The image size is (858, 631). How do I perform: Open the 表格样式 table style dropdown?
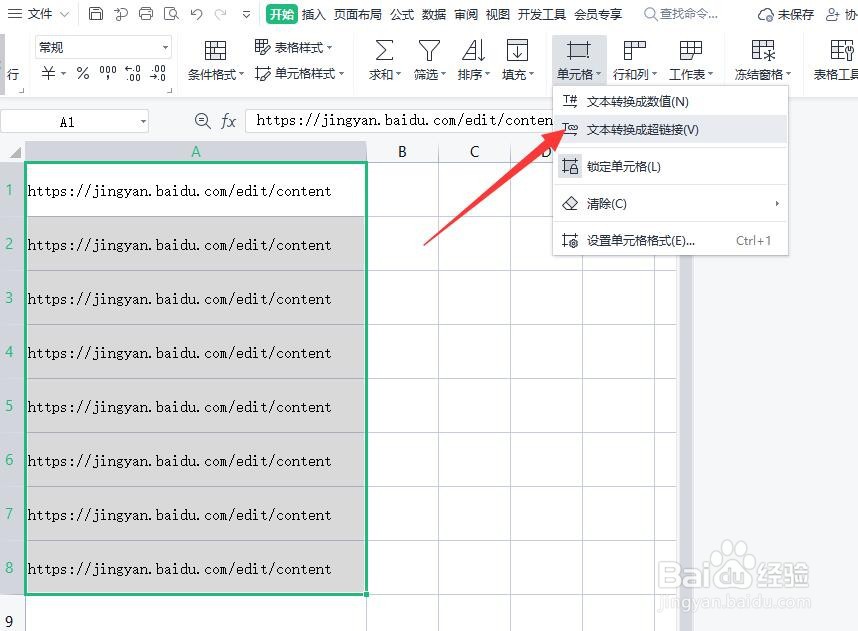[293, 48]
